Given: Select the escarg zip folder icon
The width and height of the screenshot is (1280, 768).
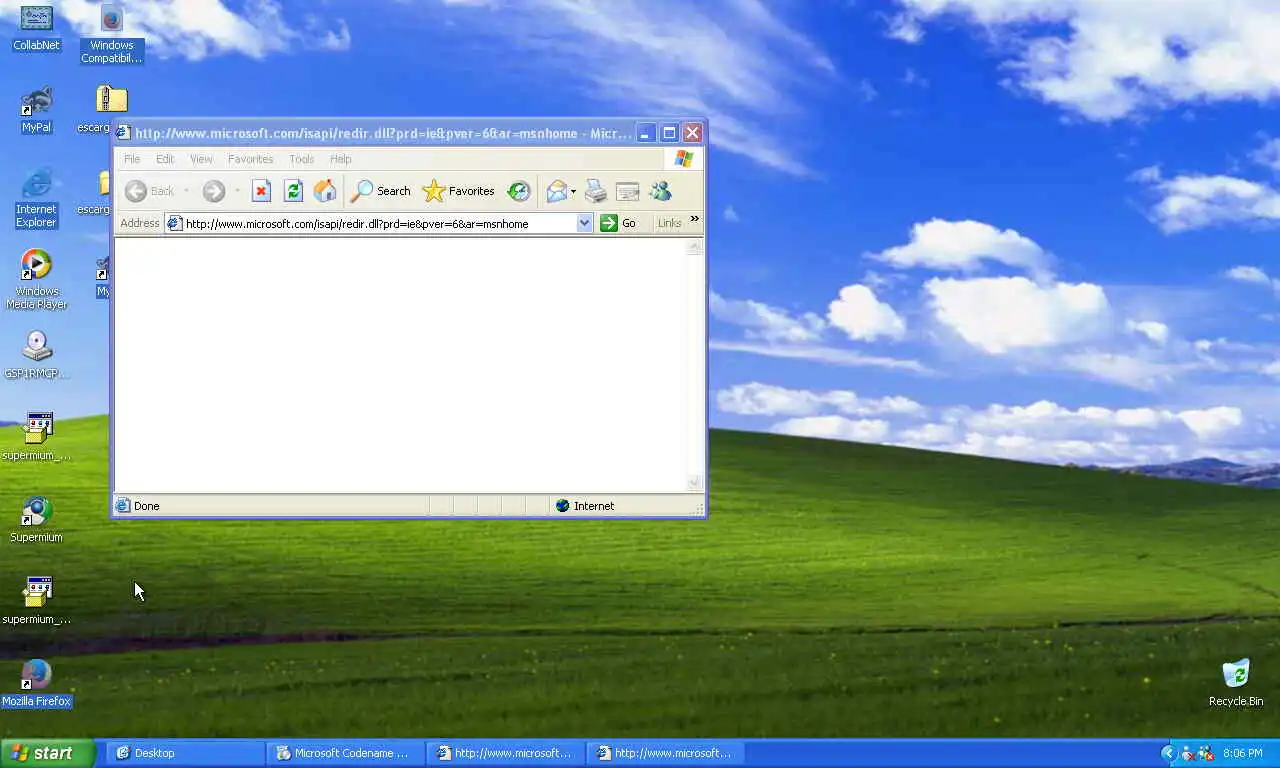Looking at the screenshot, I should tap(111, 99).
